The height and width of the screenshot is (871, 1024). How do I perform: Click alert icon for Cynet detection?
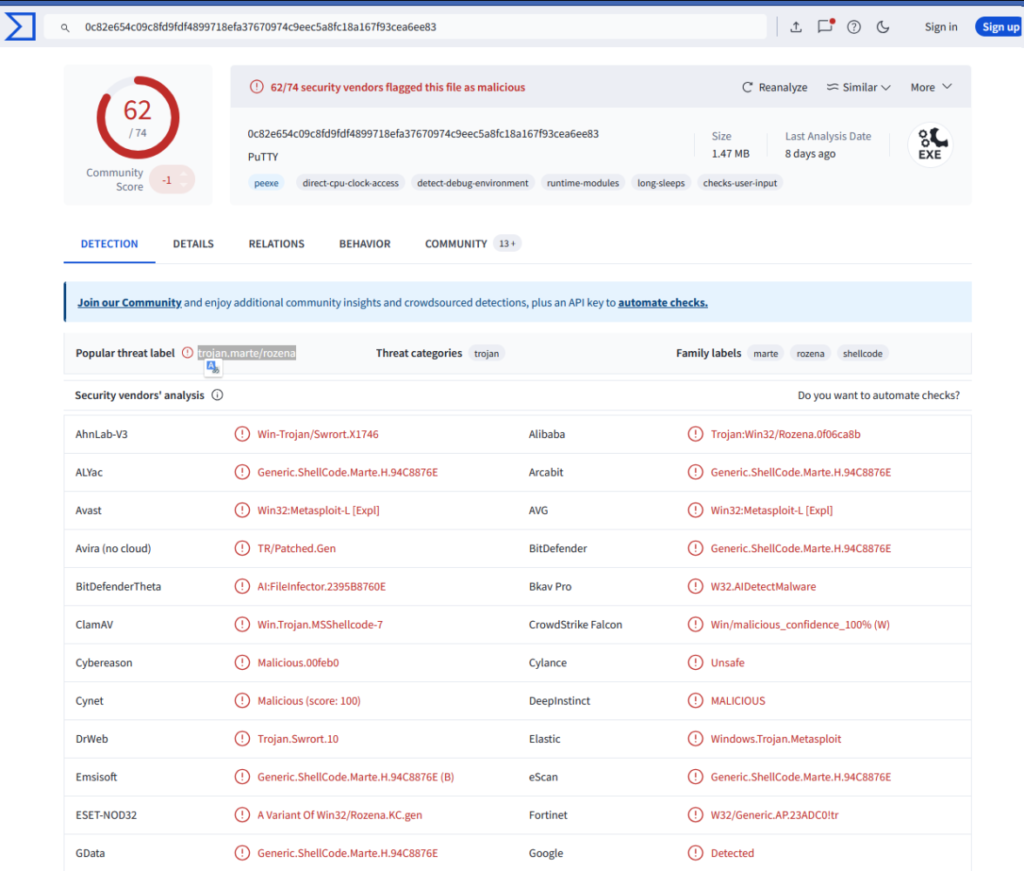[242, 701]
